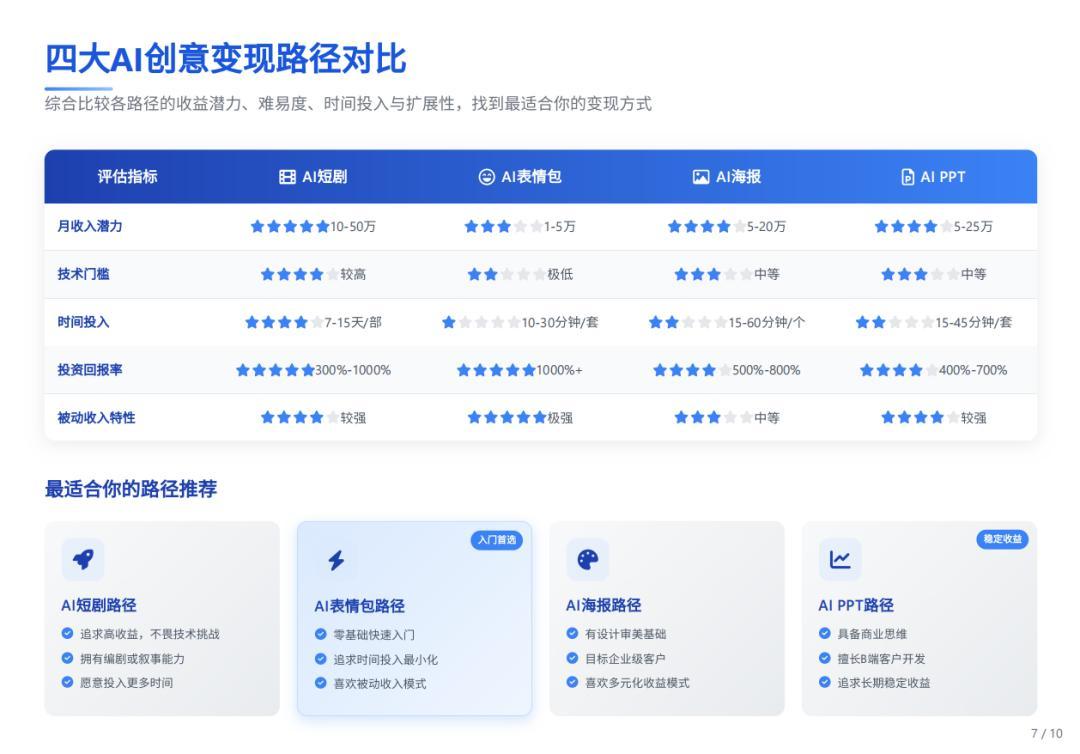Click star rating next to 10-50万
This screenshot has width=1080, height=754.
[290, 227]
